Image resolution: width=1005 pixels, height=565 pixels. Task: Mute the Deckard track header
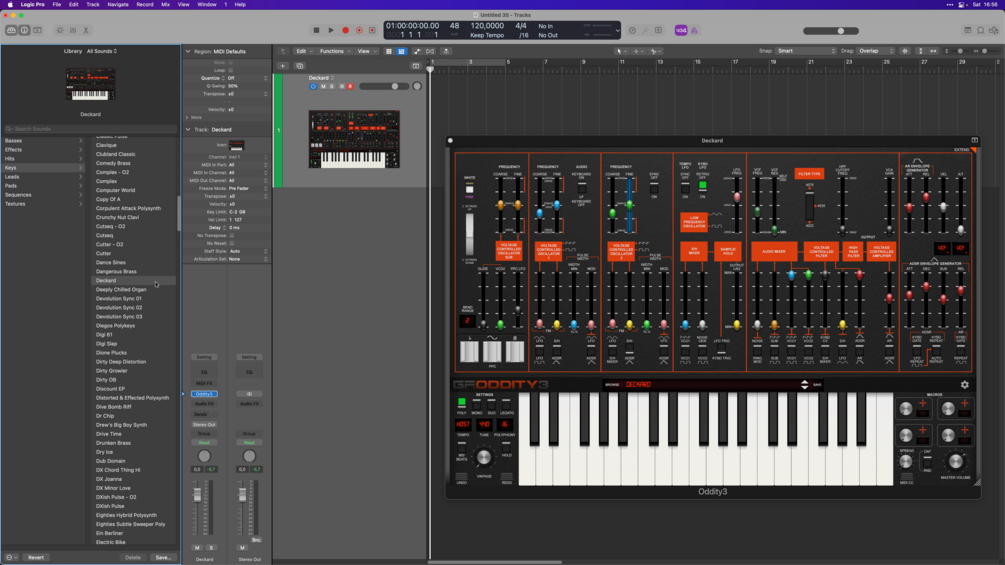(x=323, y=86)
